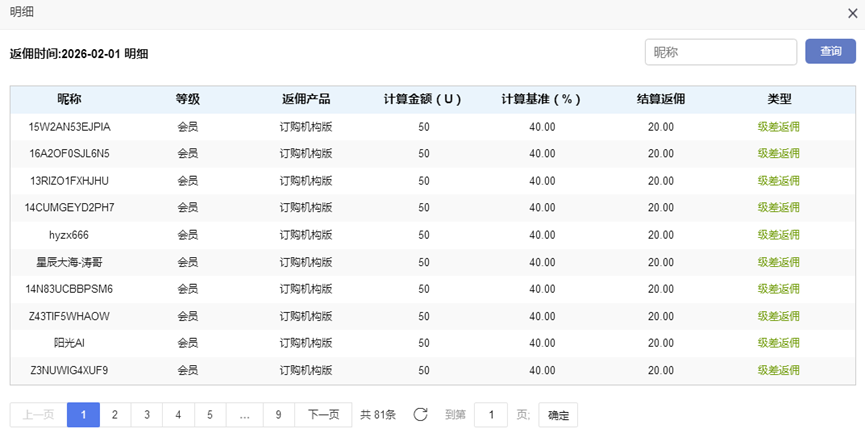Select current page 1 in pagination

[83, 415]
